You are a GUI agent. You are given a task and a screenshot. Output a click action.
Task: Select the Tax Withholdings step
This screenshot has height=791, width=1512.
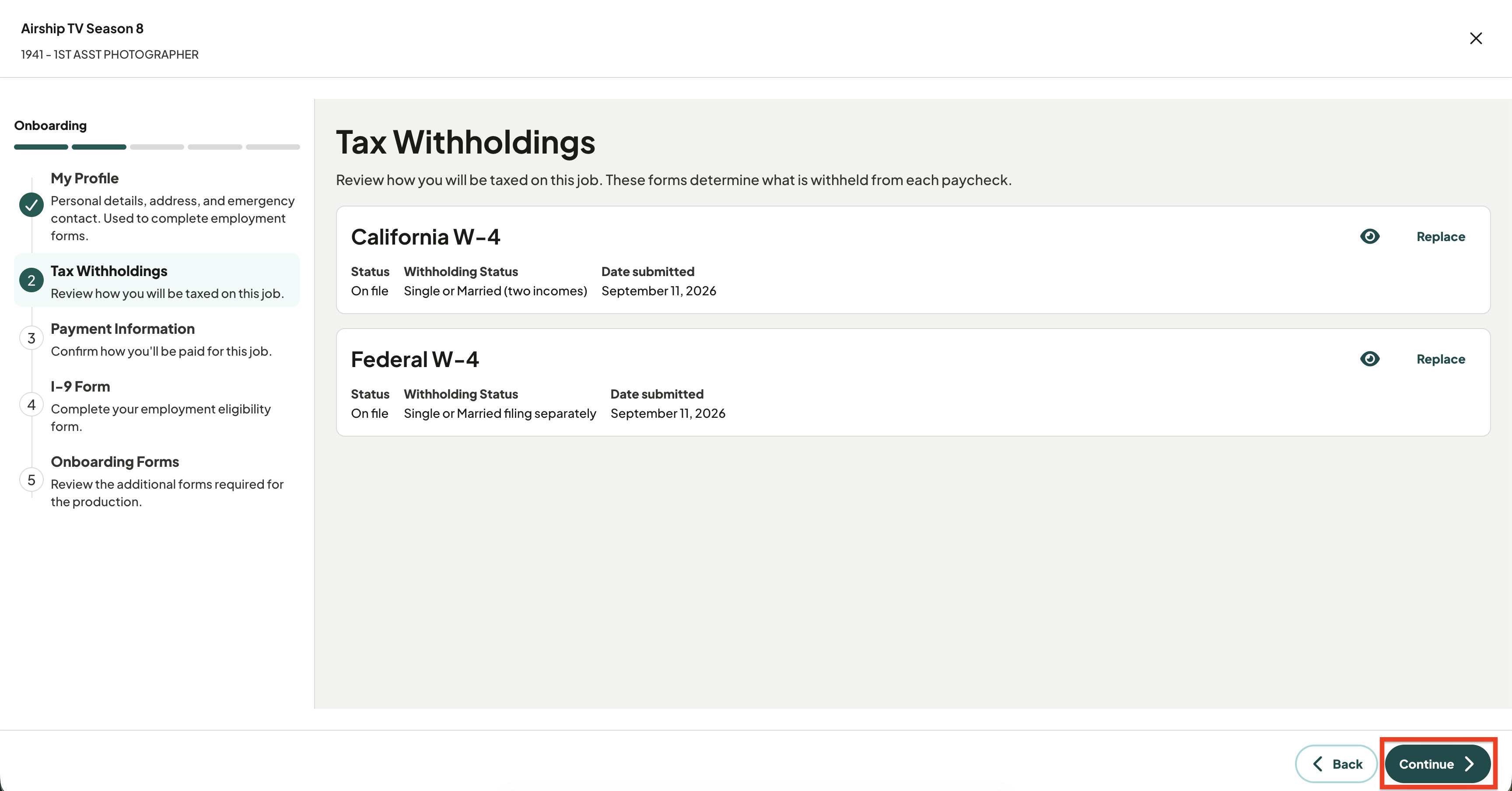(157, 280)
